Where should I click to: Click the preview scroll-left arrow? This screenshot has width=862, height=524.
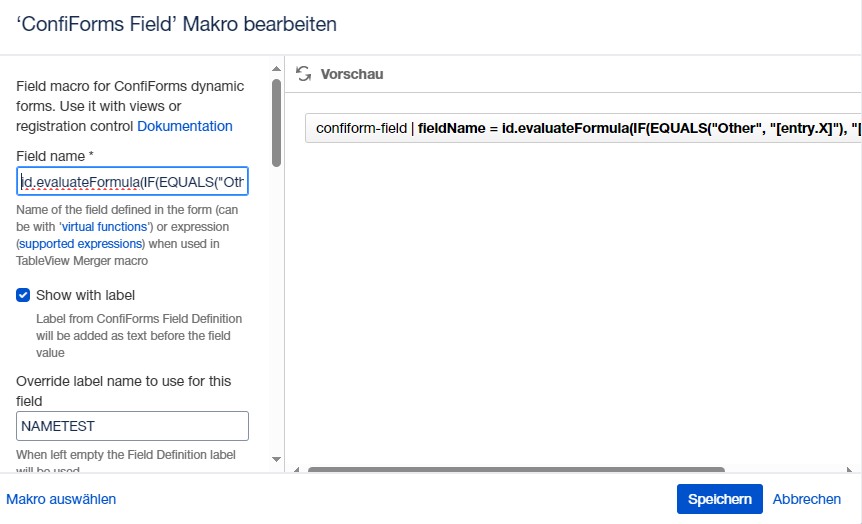click(x=296, y=470)
